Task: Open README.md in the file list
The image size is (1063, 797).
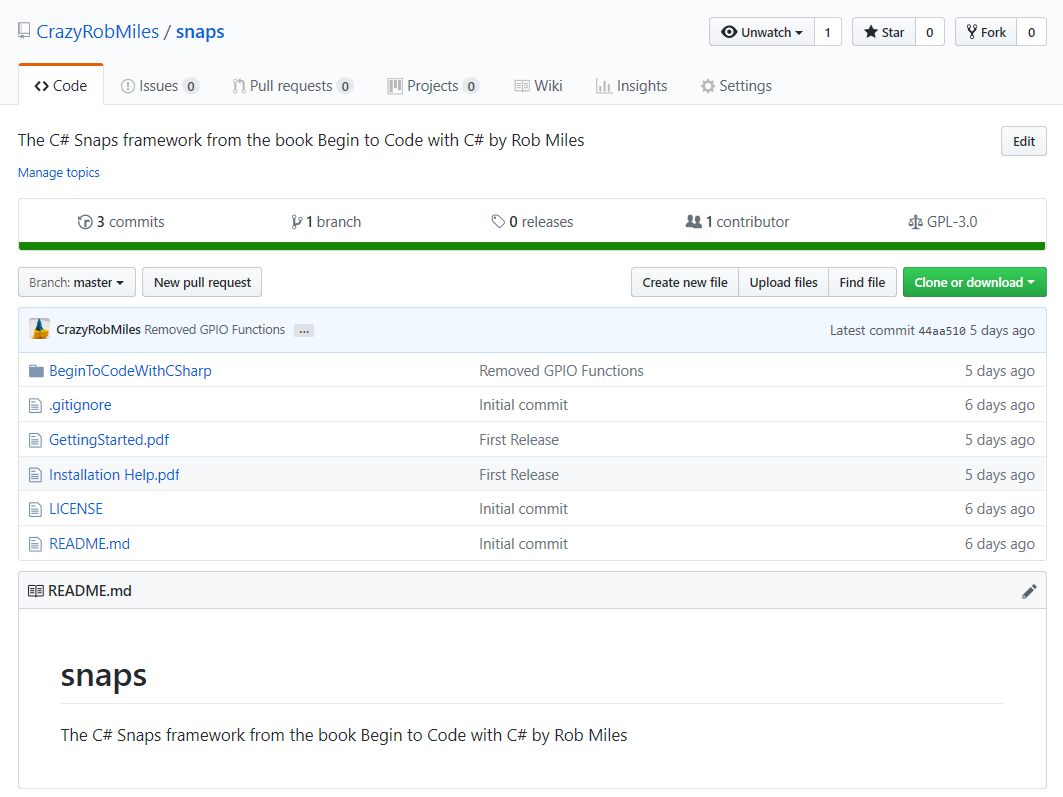Action: point(89,544)
